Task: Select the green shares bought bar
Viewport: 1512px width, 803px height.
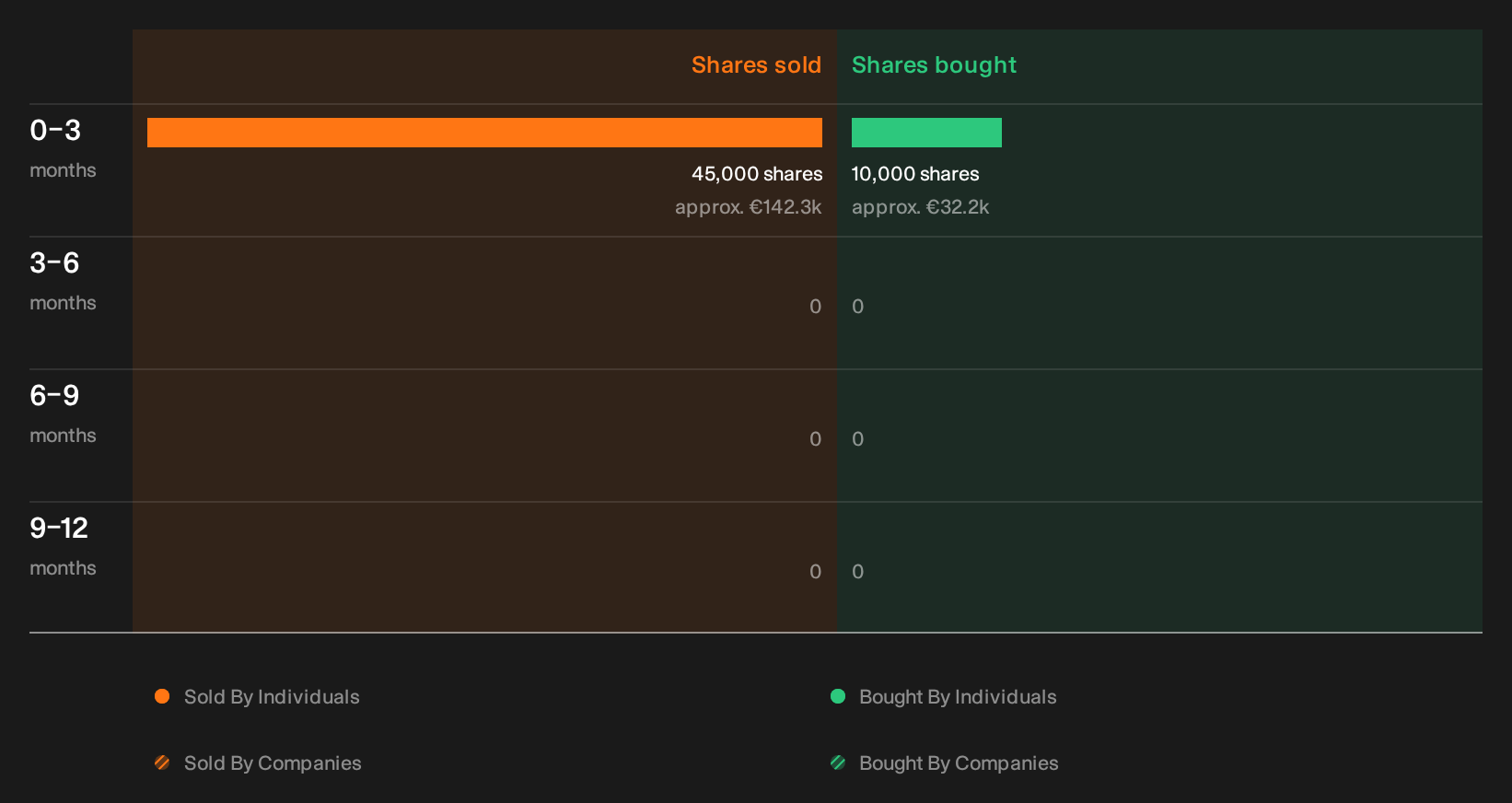Action: [926, 133]
